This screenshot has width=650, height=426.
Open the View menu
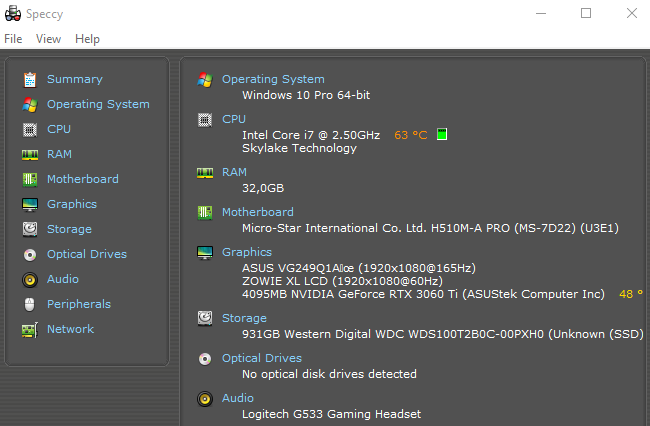click(48, 39)
